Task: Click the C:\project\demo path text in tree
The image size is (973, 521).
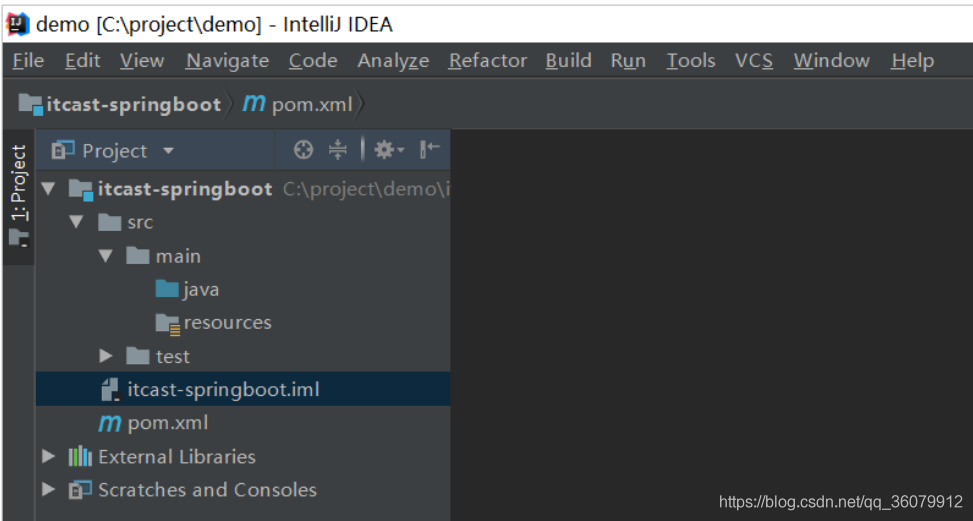Action: [366, 189]
